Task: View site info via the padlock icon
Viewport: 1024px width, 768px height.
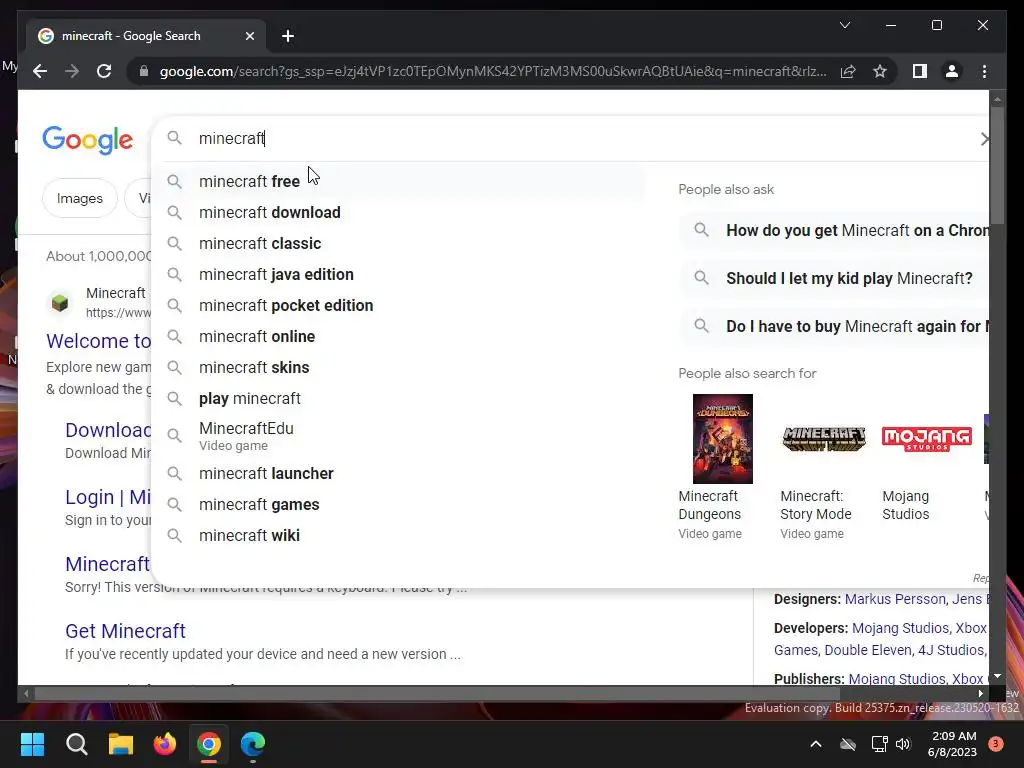Action: [144, 71]
